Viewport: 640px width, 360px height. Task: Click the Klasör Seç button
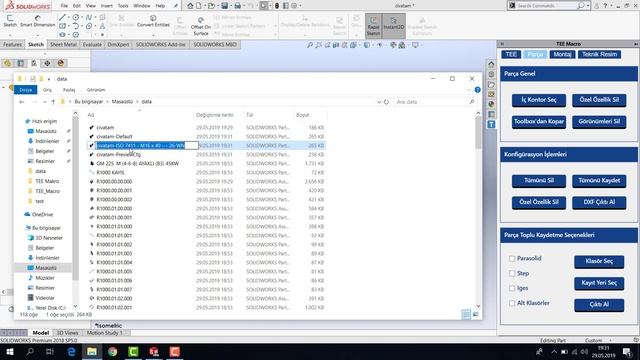[599, 262]
